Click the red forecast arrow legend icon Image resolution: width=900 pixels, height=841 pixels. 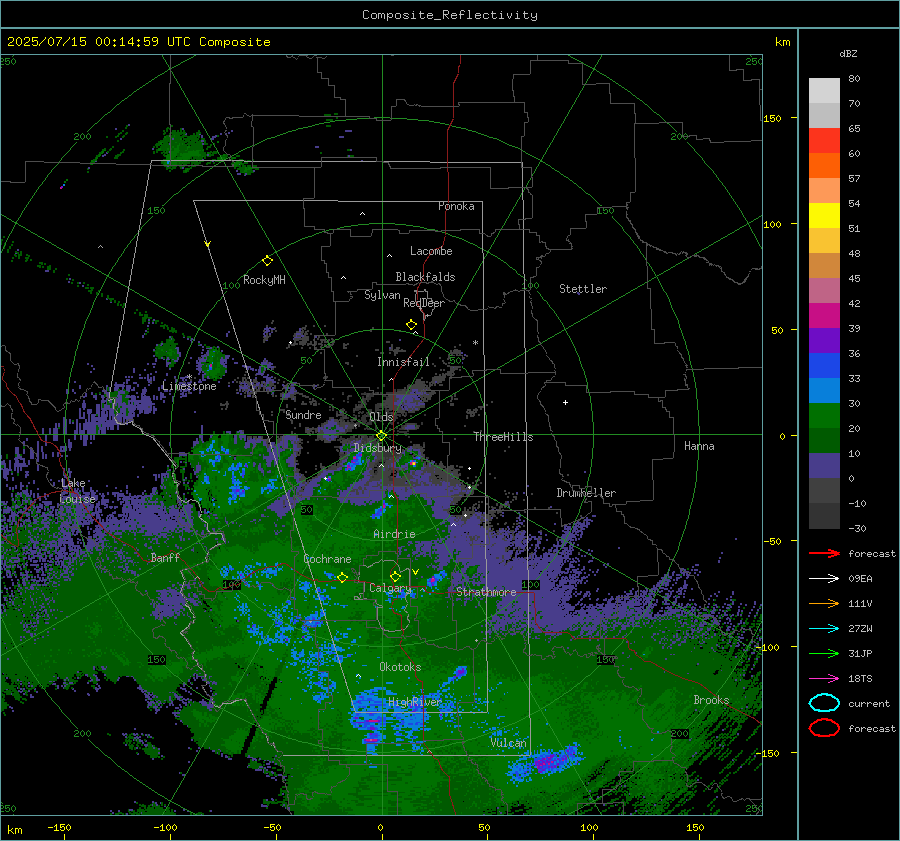click(x=824, y=553)
